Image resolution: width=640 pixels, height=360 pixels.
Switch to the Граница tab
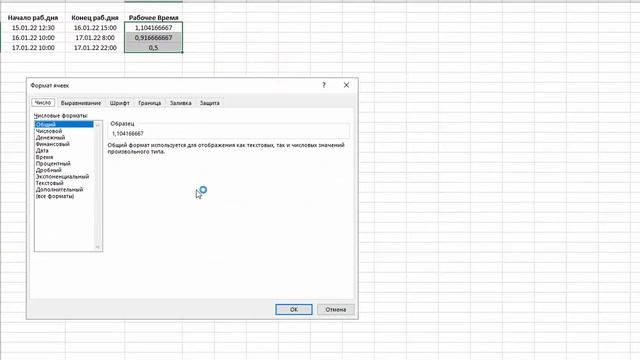point(149,103)
